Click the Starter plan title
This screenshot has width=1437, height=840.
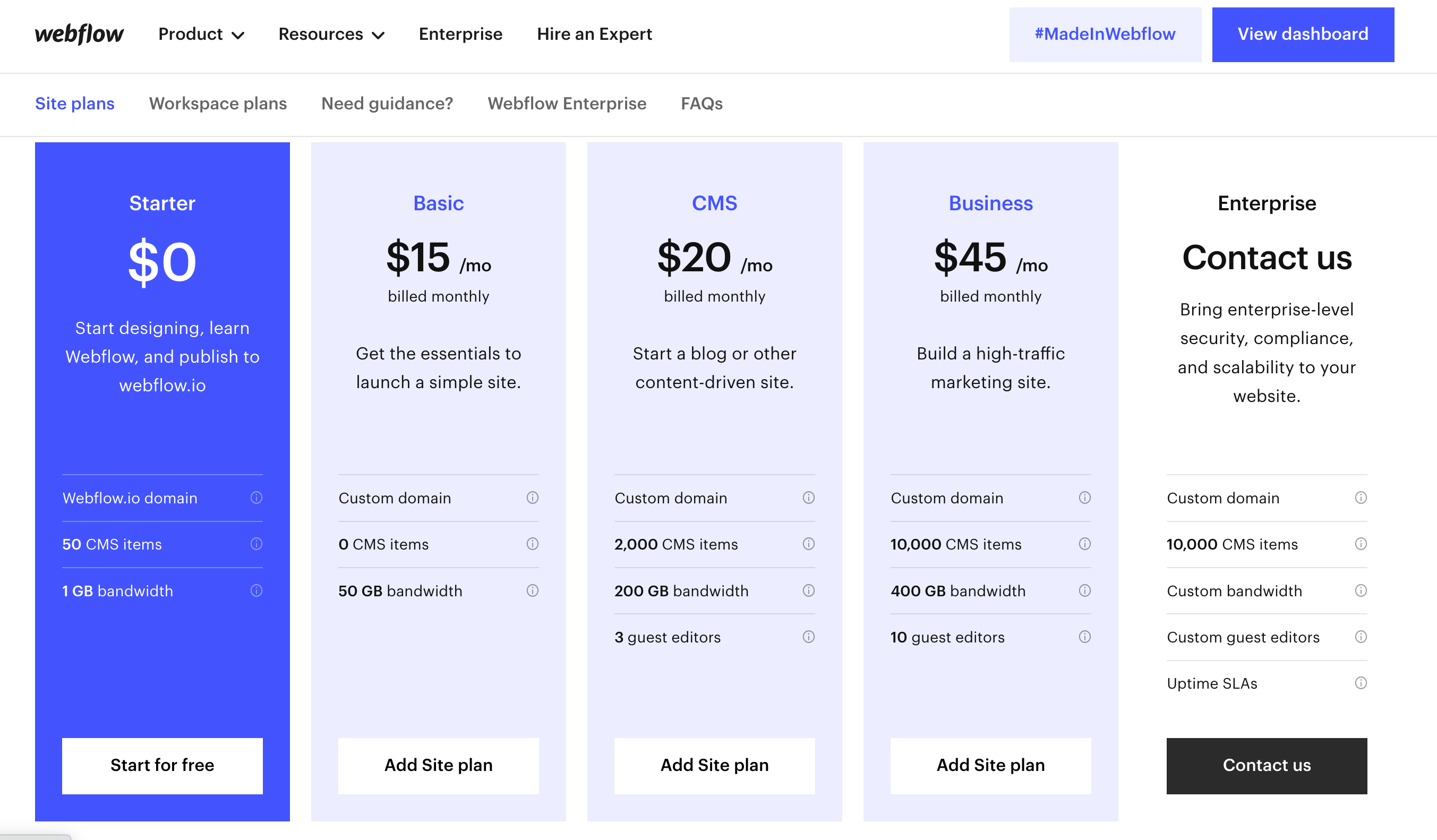(x=162, y=203)
